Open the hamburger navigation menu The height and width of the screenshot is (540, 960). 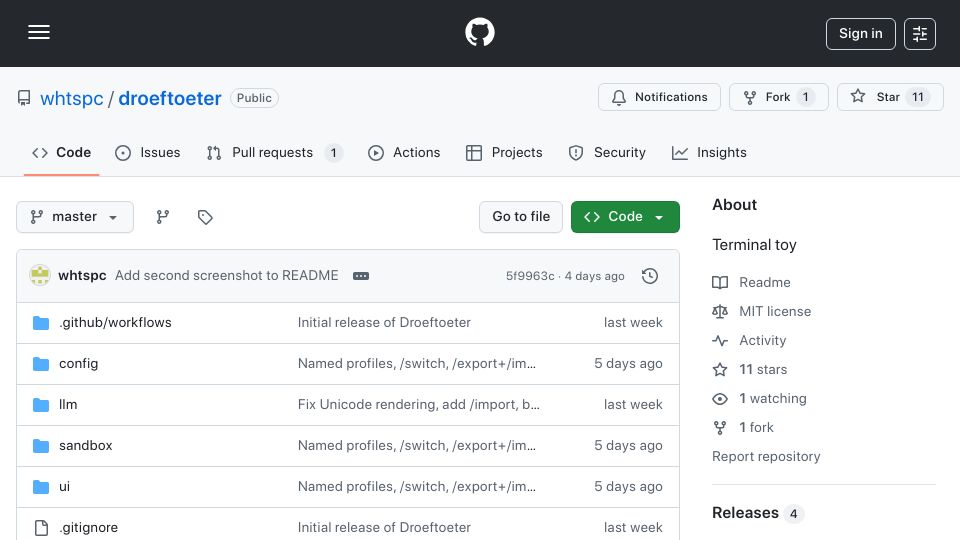[x=39, y=32]
